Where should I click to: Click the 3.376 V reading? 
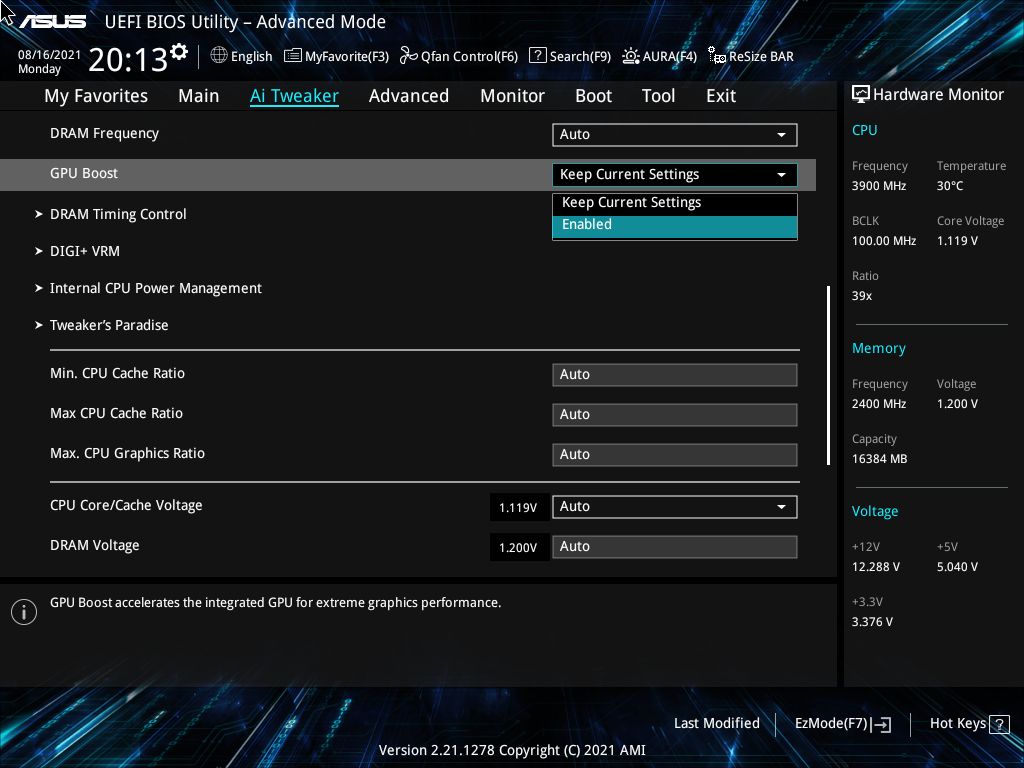tap(872, 622)
